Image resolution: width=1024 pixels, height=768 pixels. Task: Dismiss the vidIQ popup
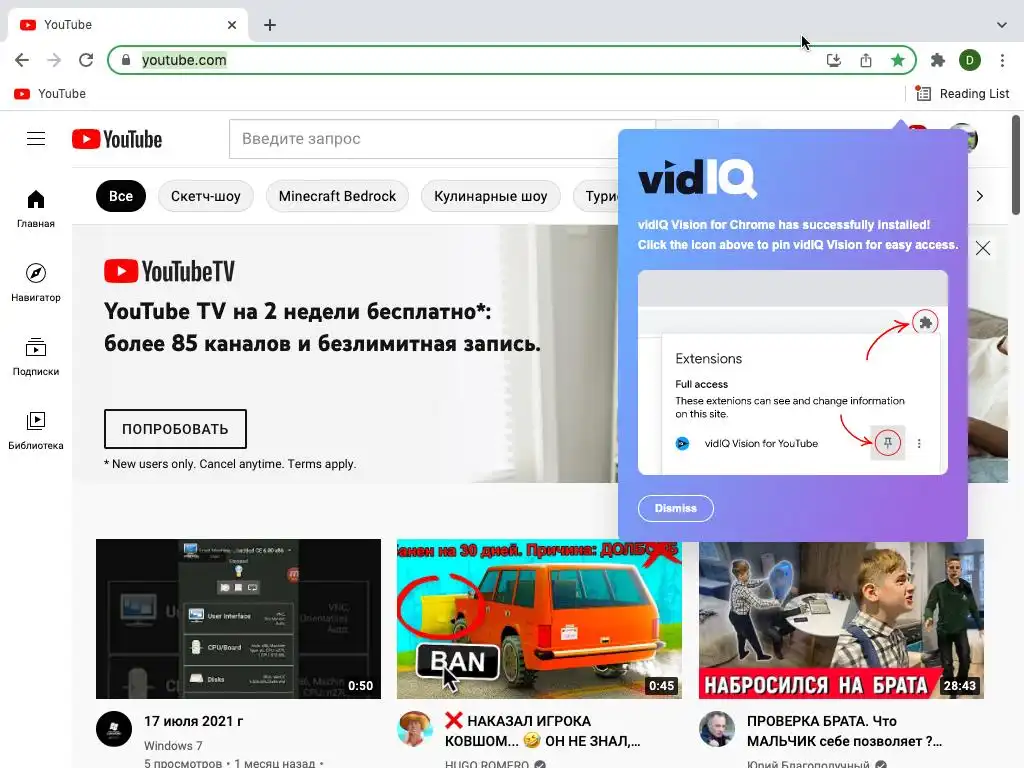pos(675,508)
